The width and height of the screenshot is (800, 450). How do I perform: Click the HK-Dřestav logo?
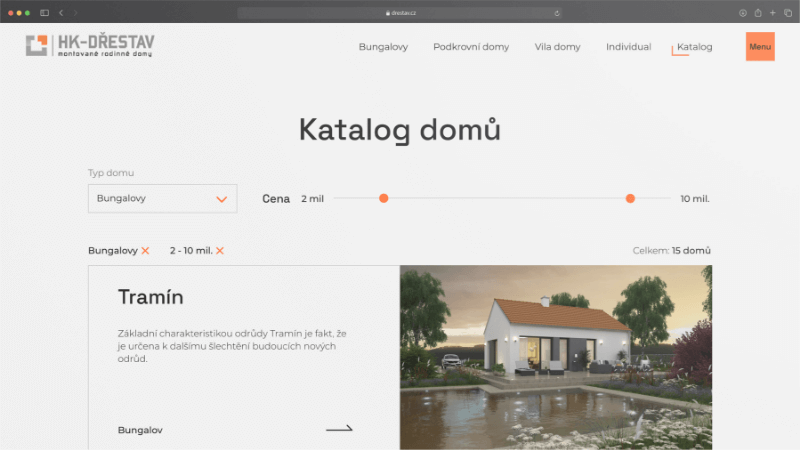pos(90,46)
